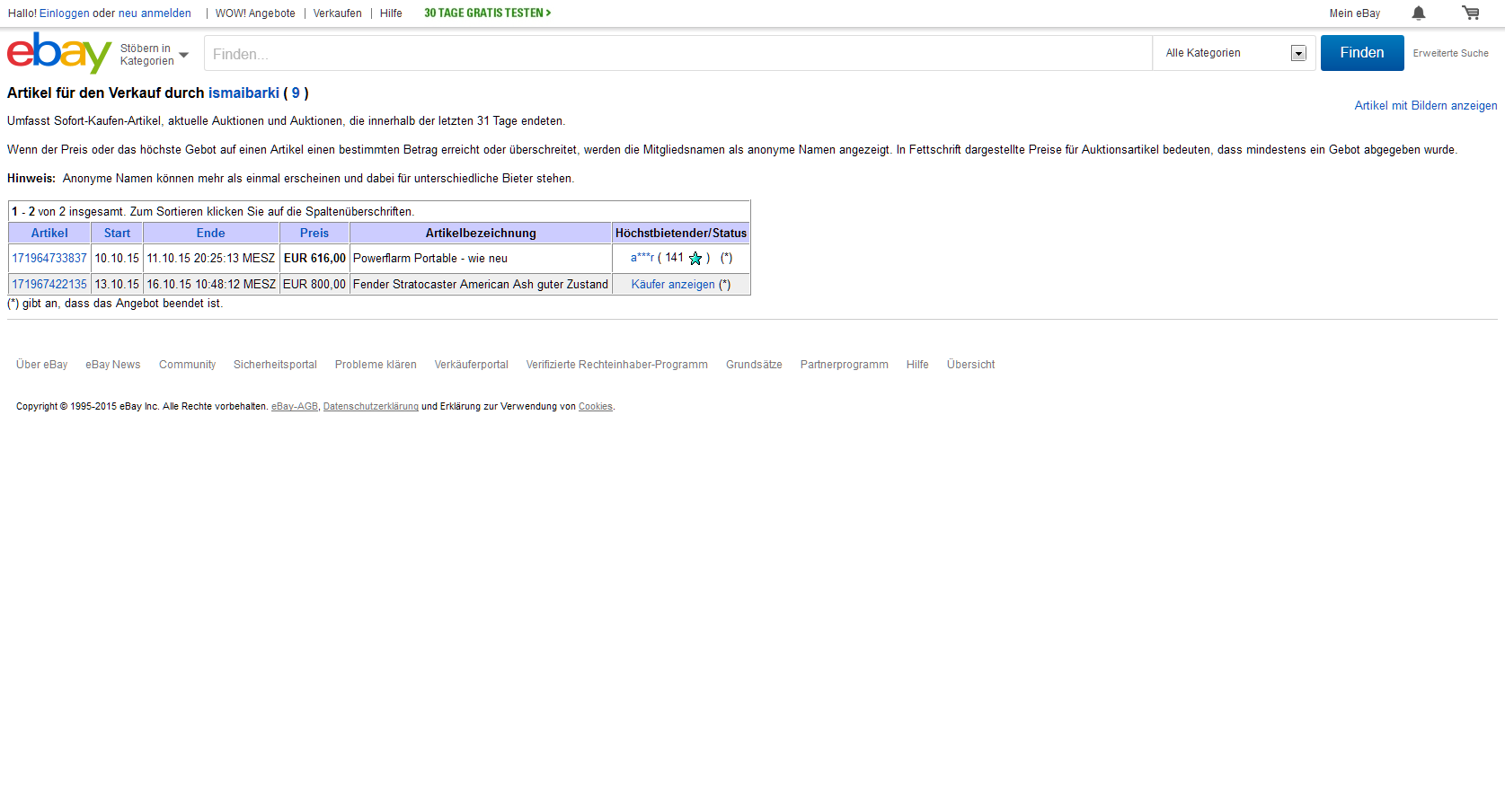This screenshot has width=1505, height=812.
Task: Open the Einloggen link
Action: [x=64, y=13]
